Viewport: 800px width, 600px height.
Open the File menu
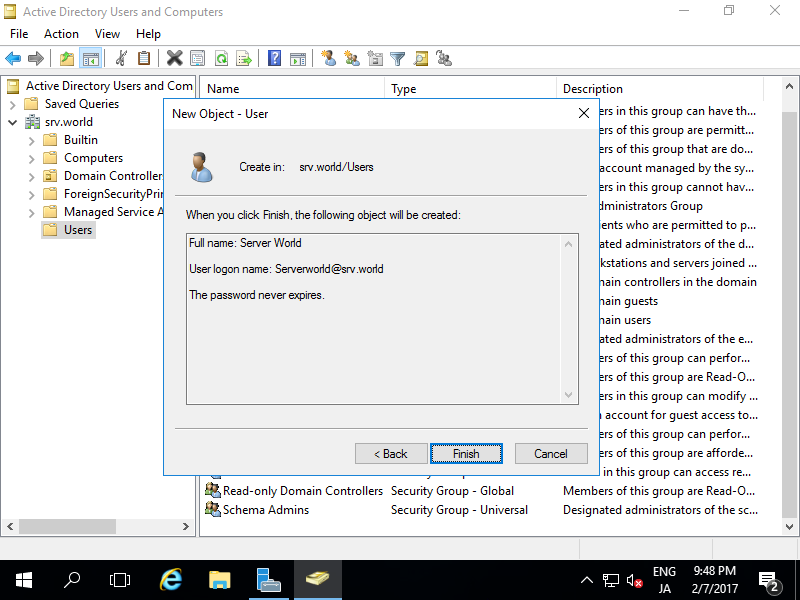pos(19,34)
